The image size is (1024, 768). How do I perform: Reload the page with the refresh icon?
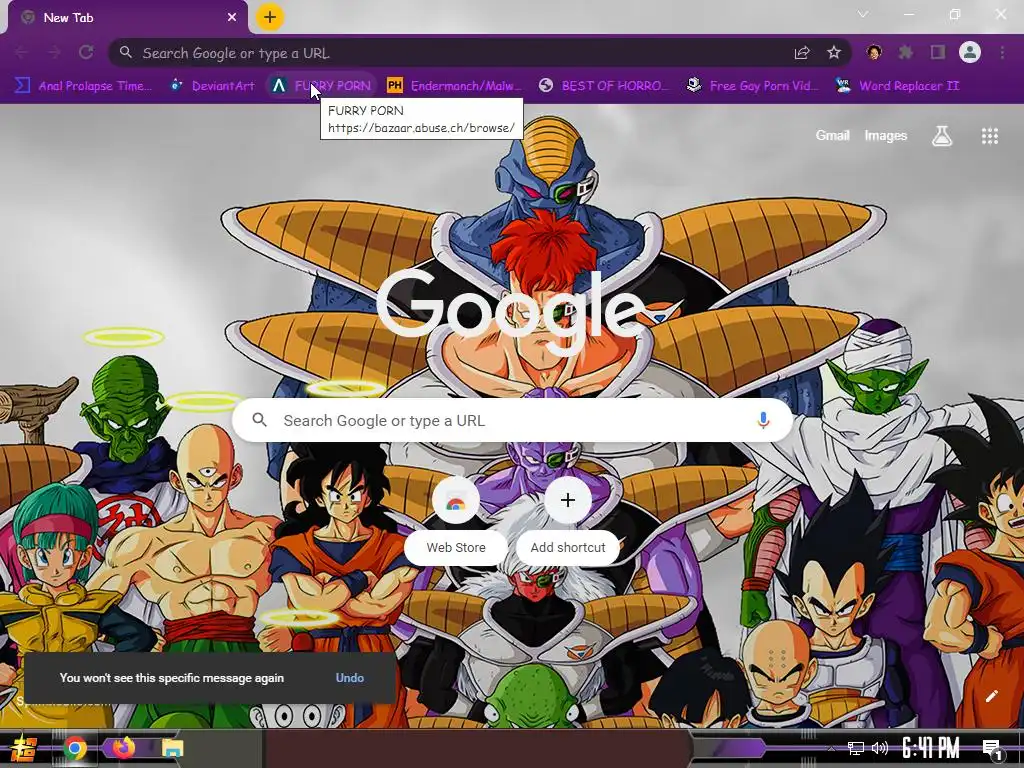[86, 53]
